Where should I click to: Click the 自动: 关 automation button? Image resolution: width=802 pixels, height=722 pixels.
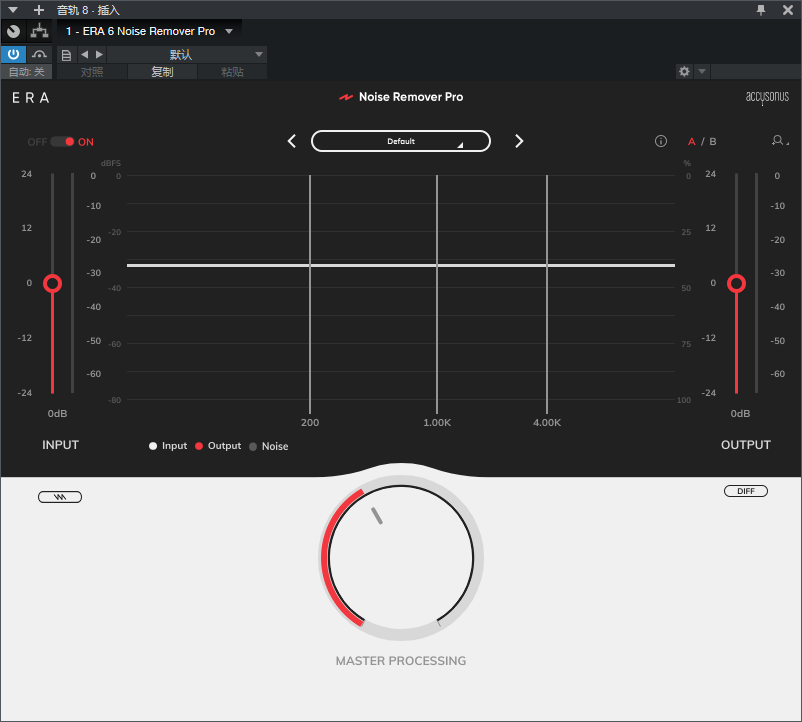[27, 72]
